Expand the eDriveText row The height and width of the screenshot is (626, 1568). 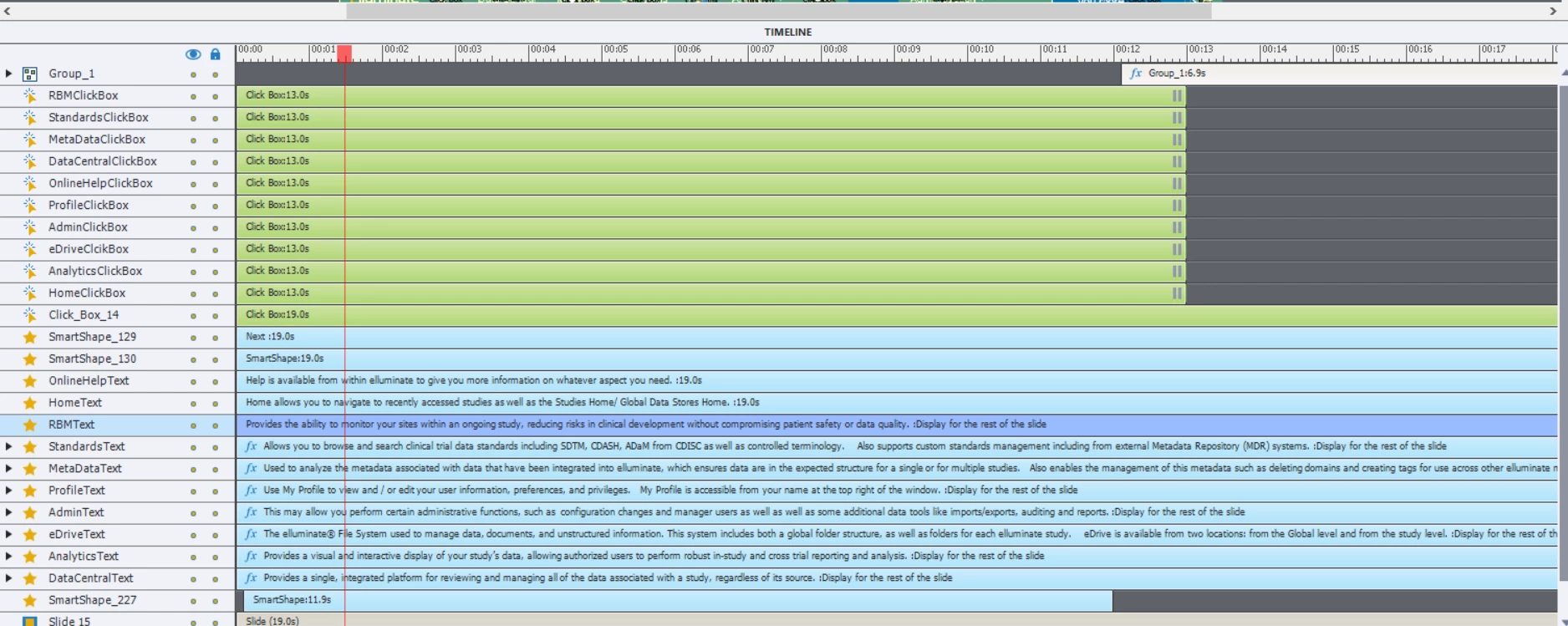[8, 534]
